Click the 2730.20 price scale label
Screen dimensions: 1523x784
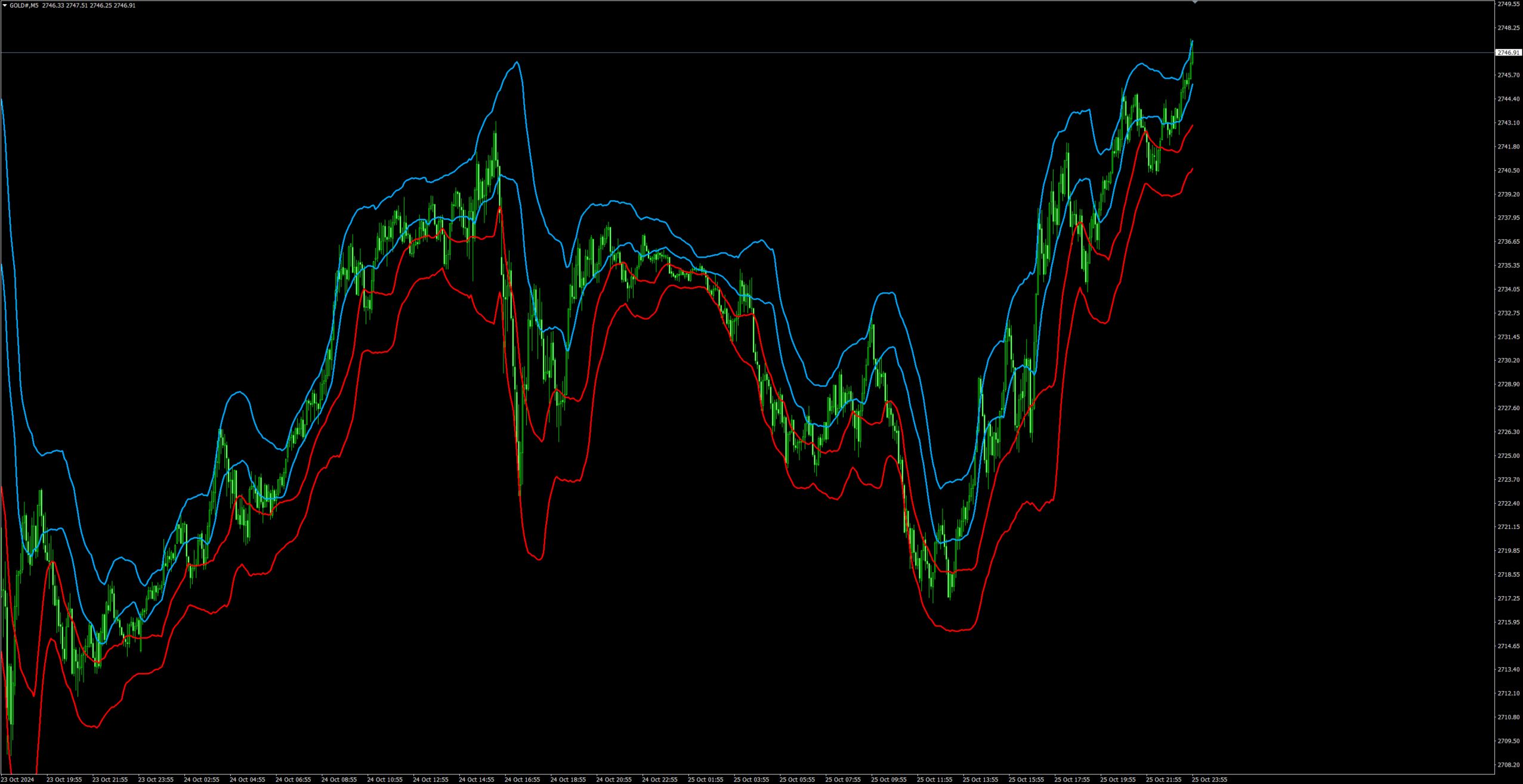[1508, 360]
